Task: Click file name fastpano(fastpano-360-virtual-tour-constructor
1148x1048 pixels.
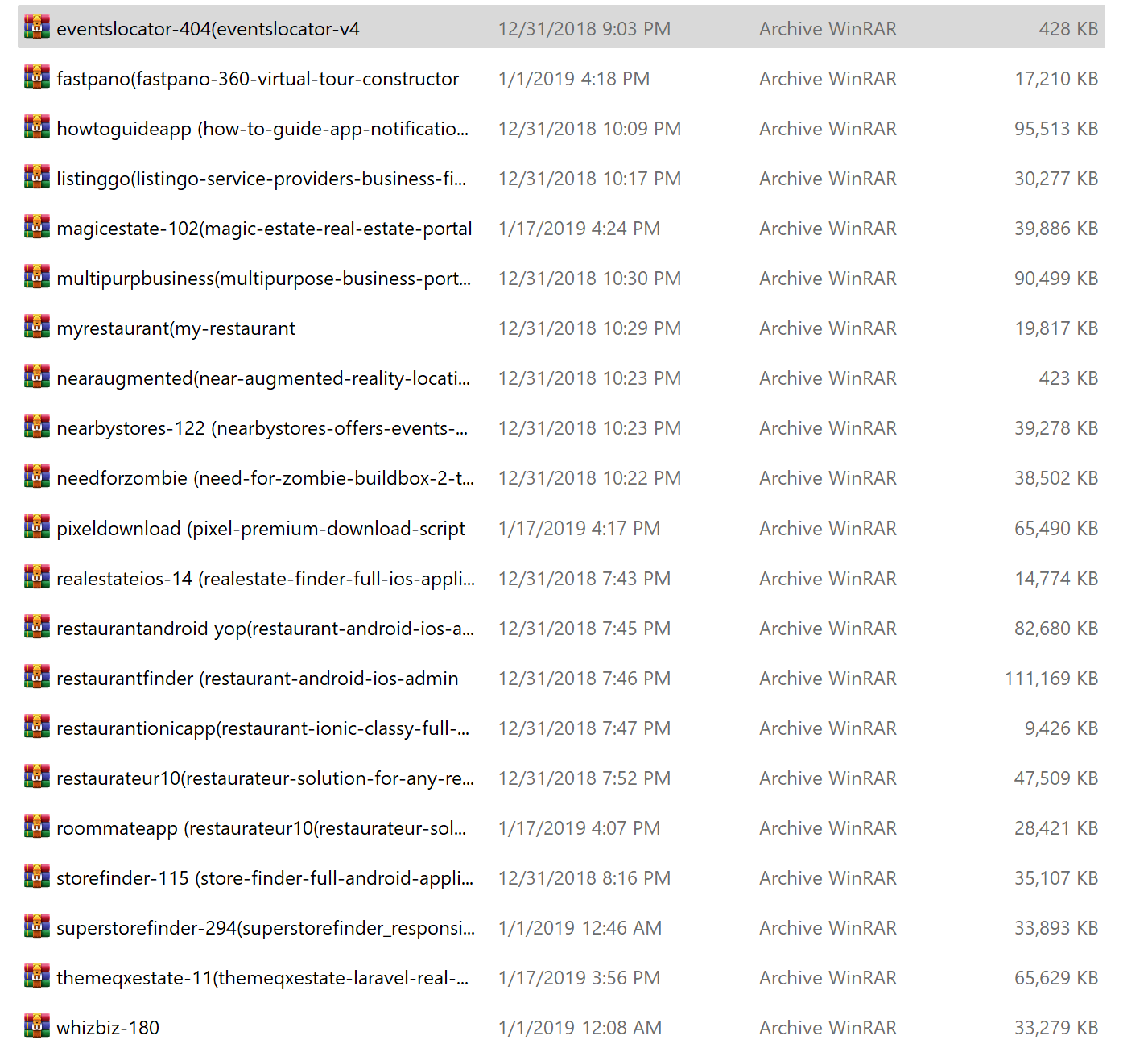Action: pyautogui.click(x=258, y=79)
